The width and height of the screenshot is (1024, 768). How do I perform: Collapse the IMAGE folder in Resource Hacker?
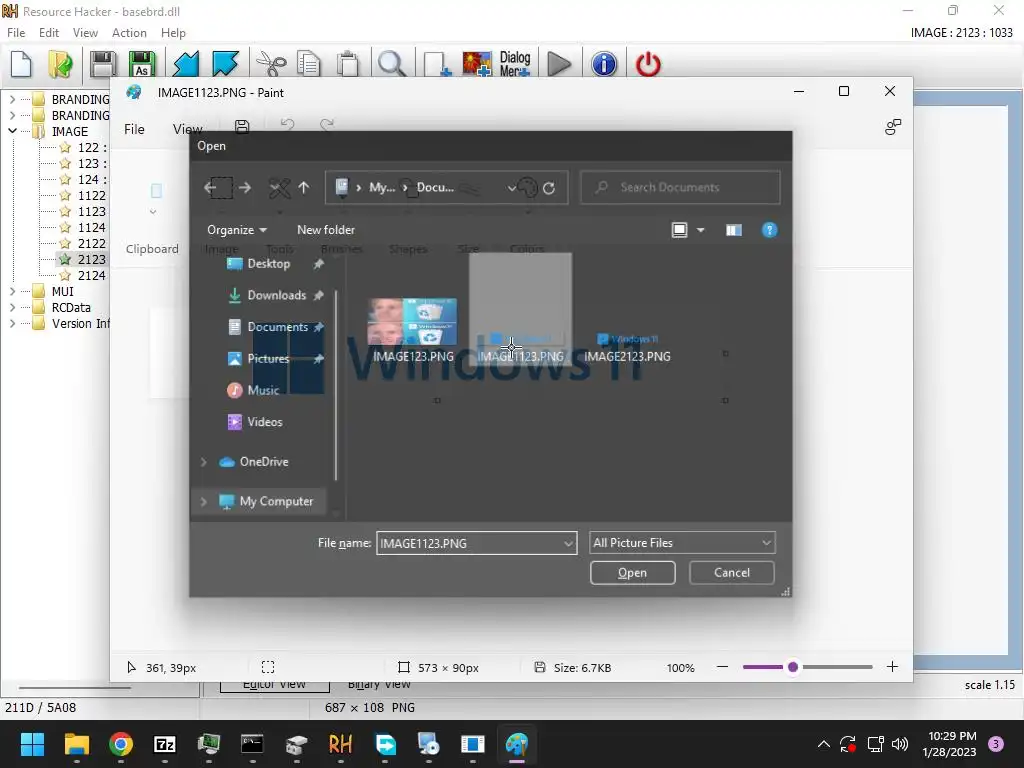coord(12,131)
